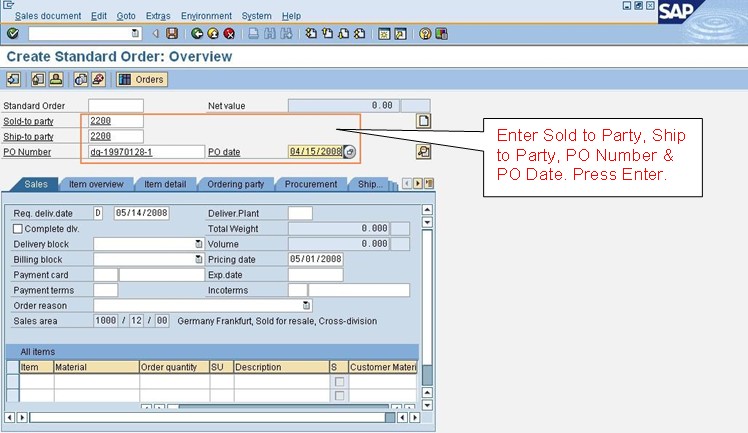Click the green Enter checkmark icon
The width and height of the screenshot is (748, 433).
coord(12,33)
